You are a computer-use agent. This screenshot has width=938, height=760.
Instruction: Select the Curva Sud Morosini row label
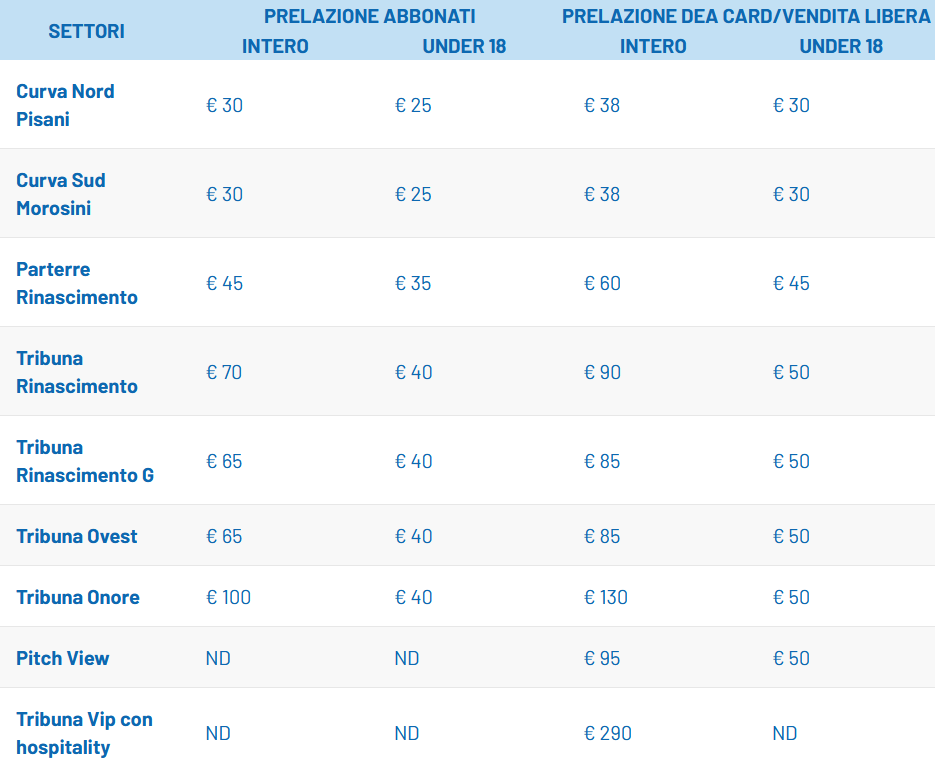[60, 194]
